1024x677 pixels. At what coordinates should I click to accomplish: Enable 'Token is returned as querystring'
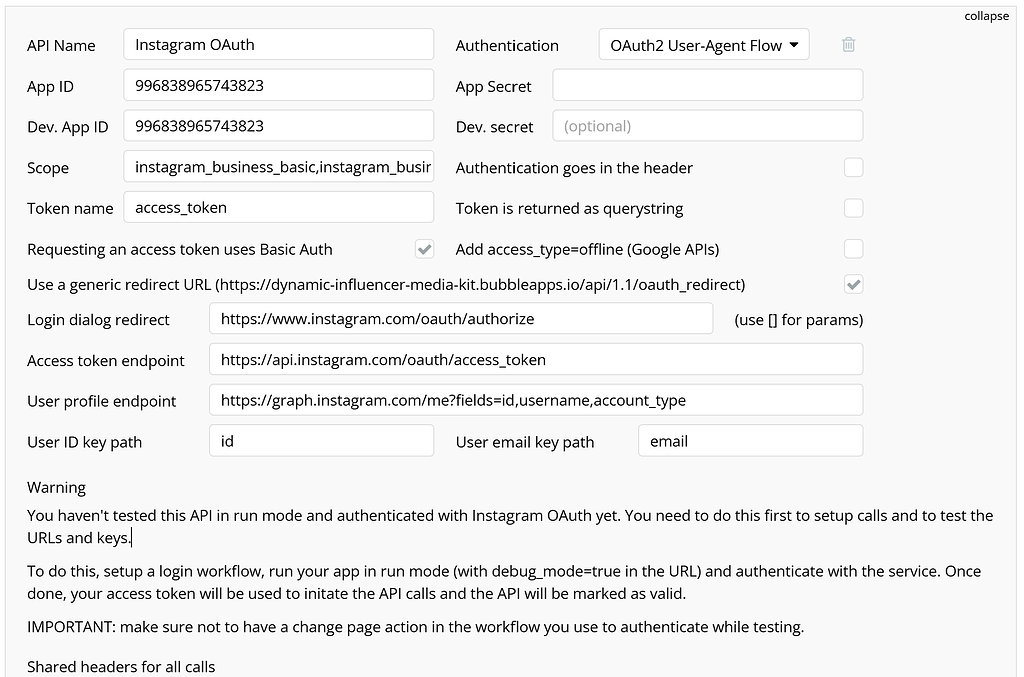click(x=853, y=208)
